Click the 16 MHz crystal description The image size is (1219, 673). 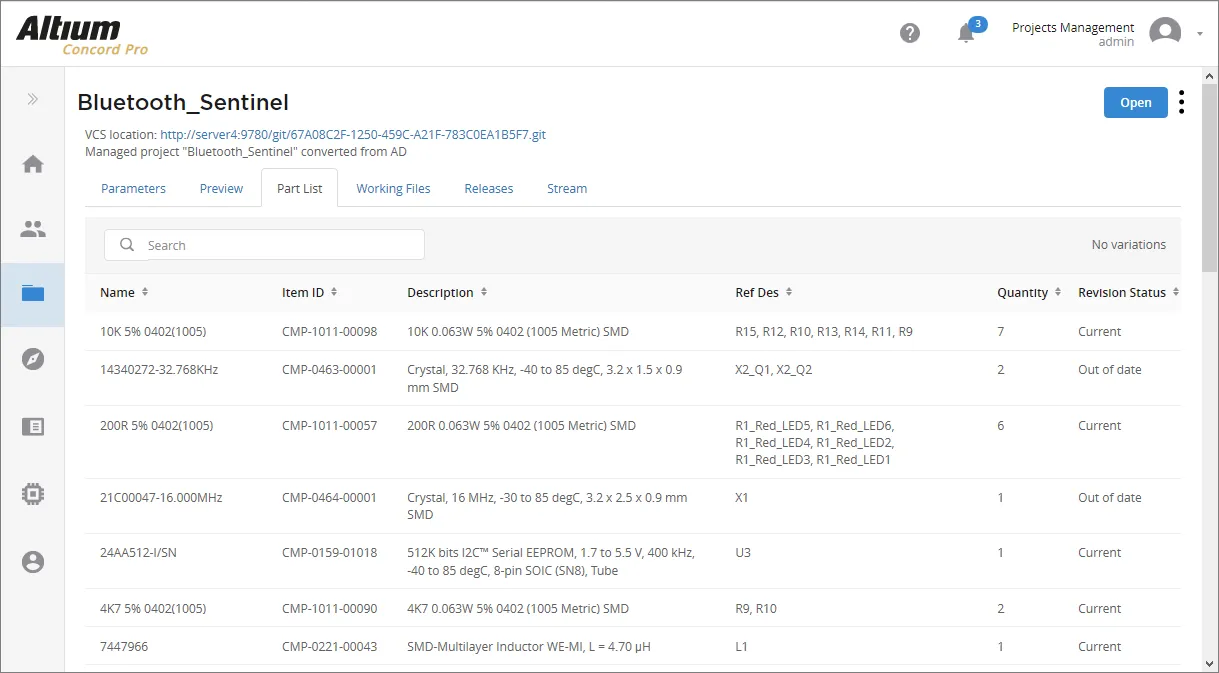click(x=547, y=506)
